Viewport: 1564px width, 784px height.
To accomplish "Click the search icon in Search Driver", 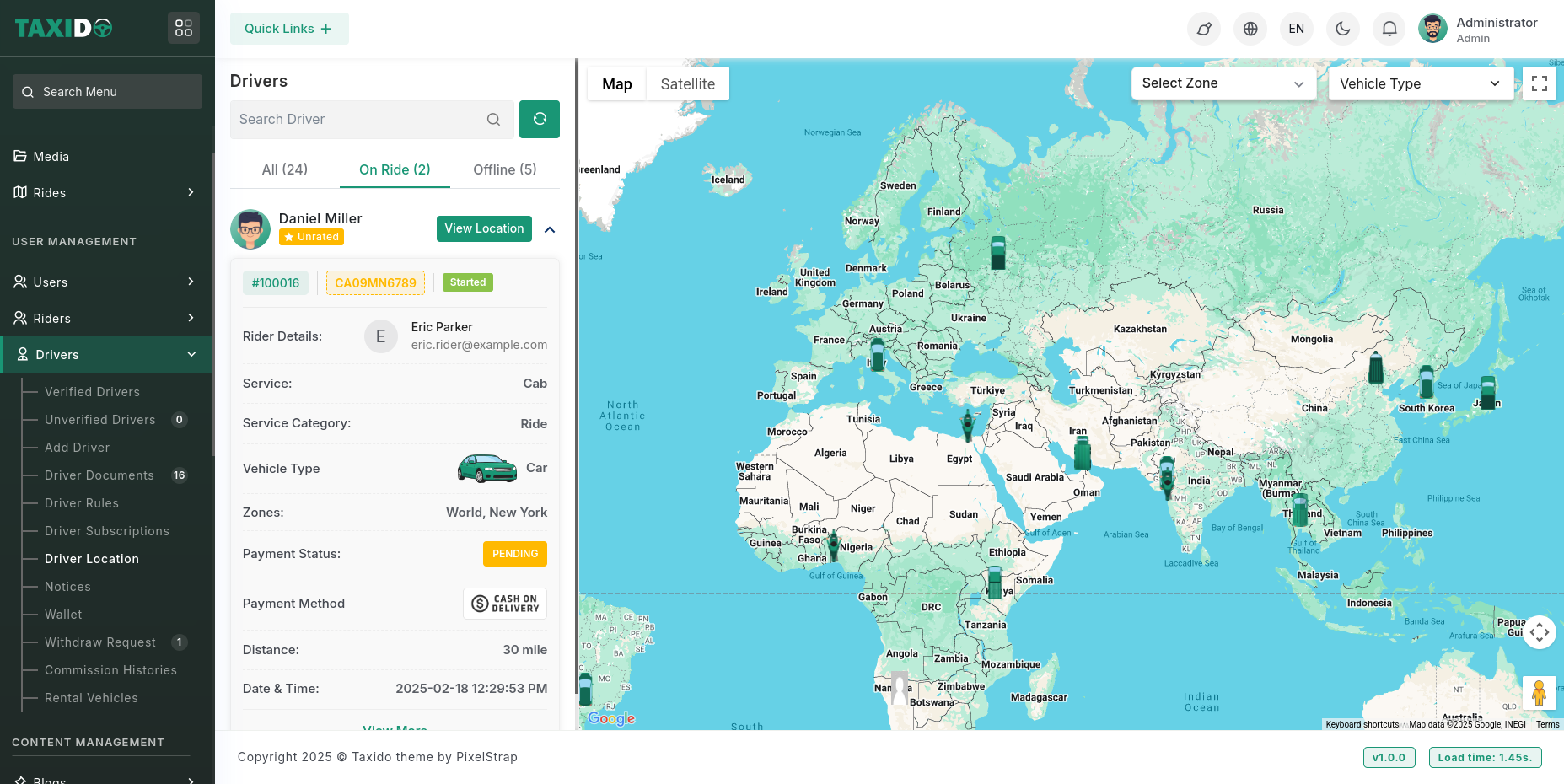I will tap(493, 120).
